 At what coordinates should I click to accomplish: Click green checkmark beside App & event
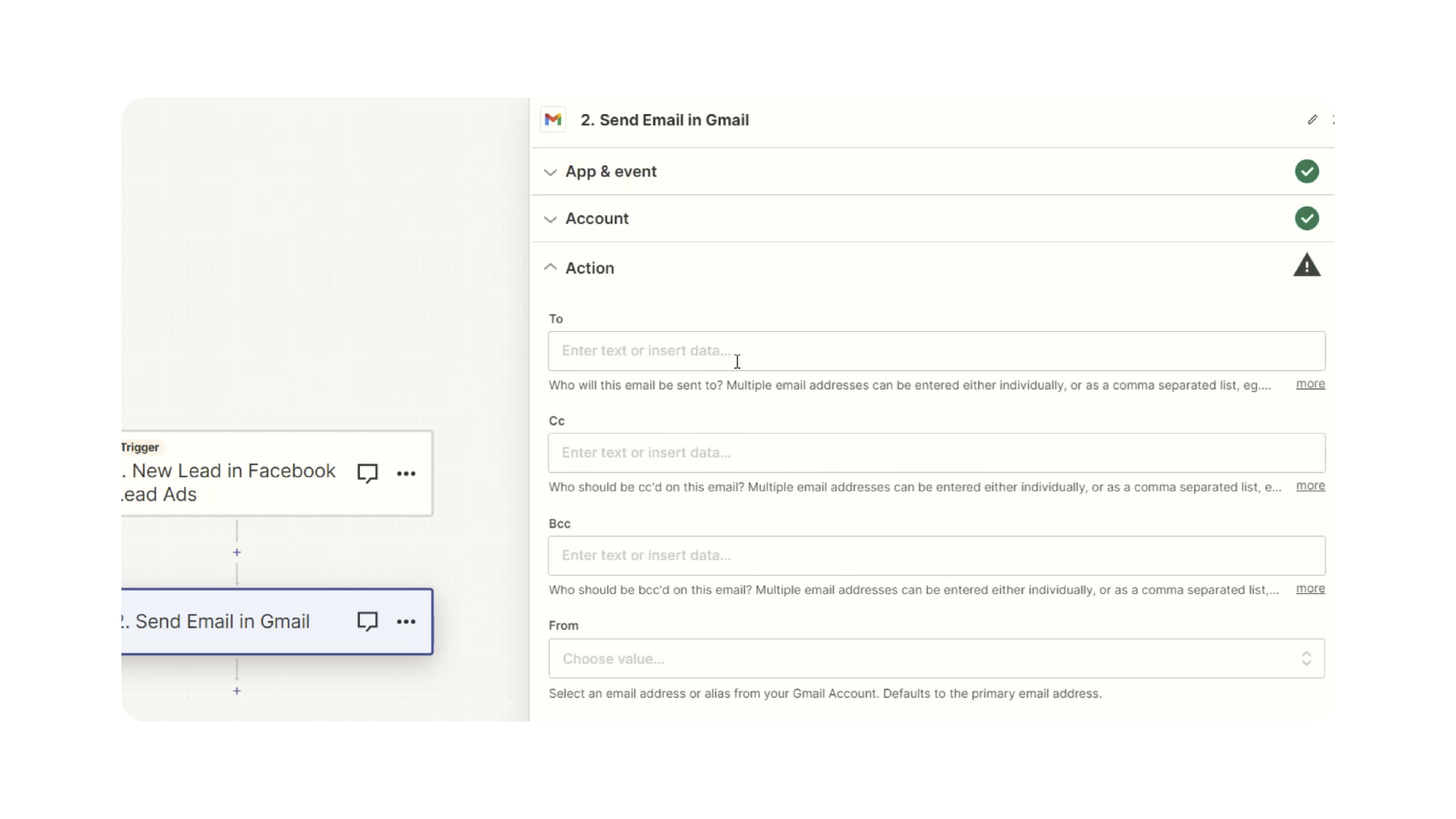1306,171
